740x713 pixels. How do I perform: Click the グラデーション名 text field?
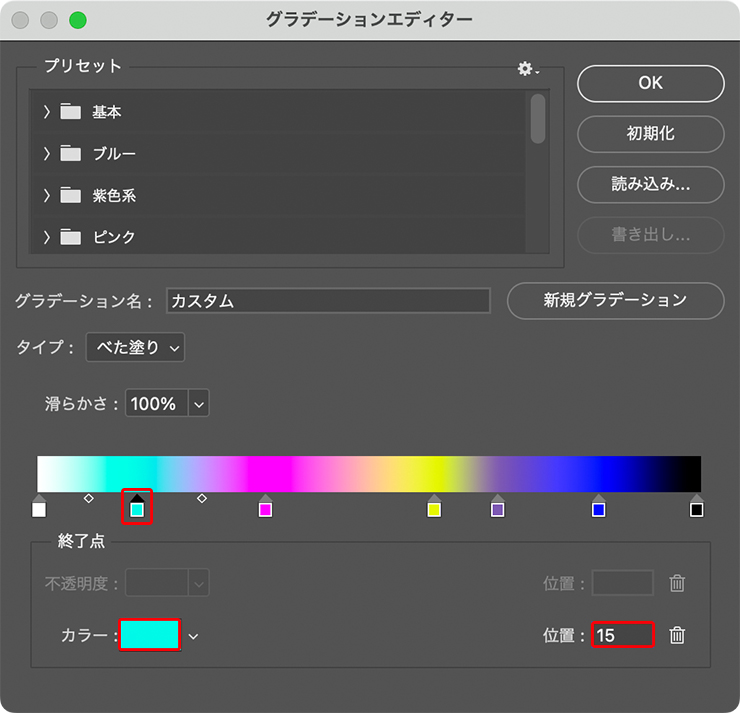329,300
